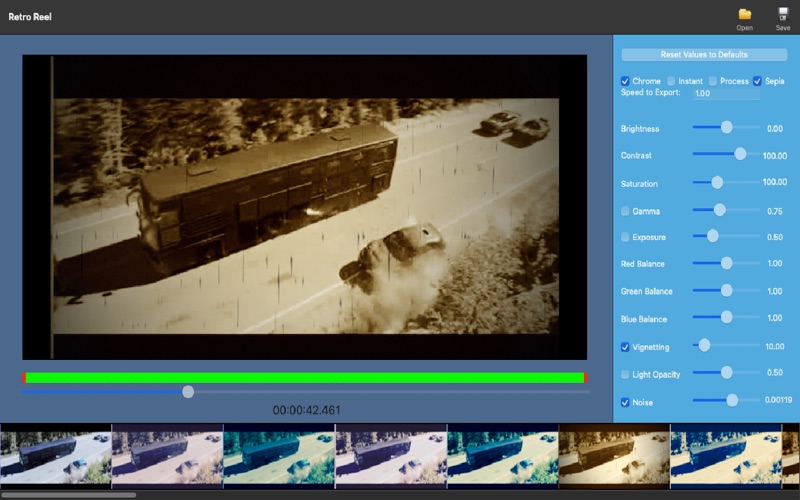Select the seventh blue high-contrast preset thumbnail
The width and height of the screenshot is (800, 500).
pyautogui.click(x=726, y=455)
